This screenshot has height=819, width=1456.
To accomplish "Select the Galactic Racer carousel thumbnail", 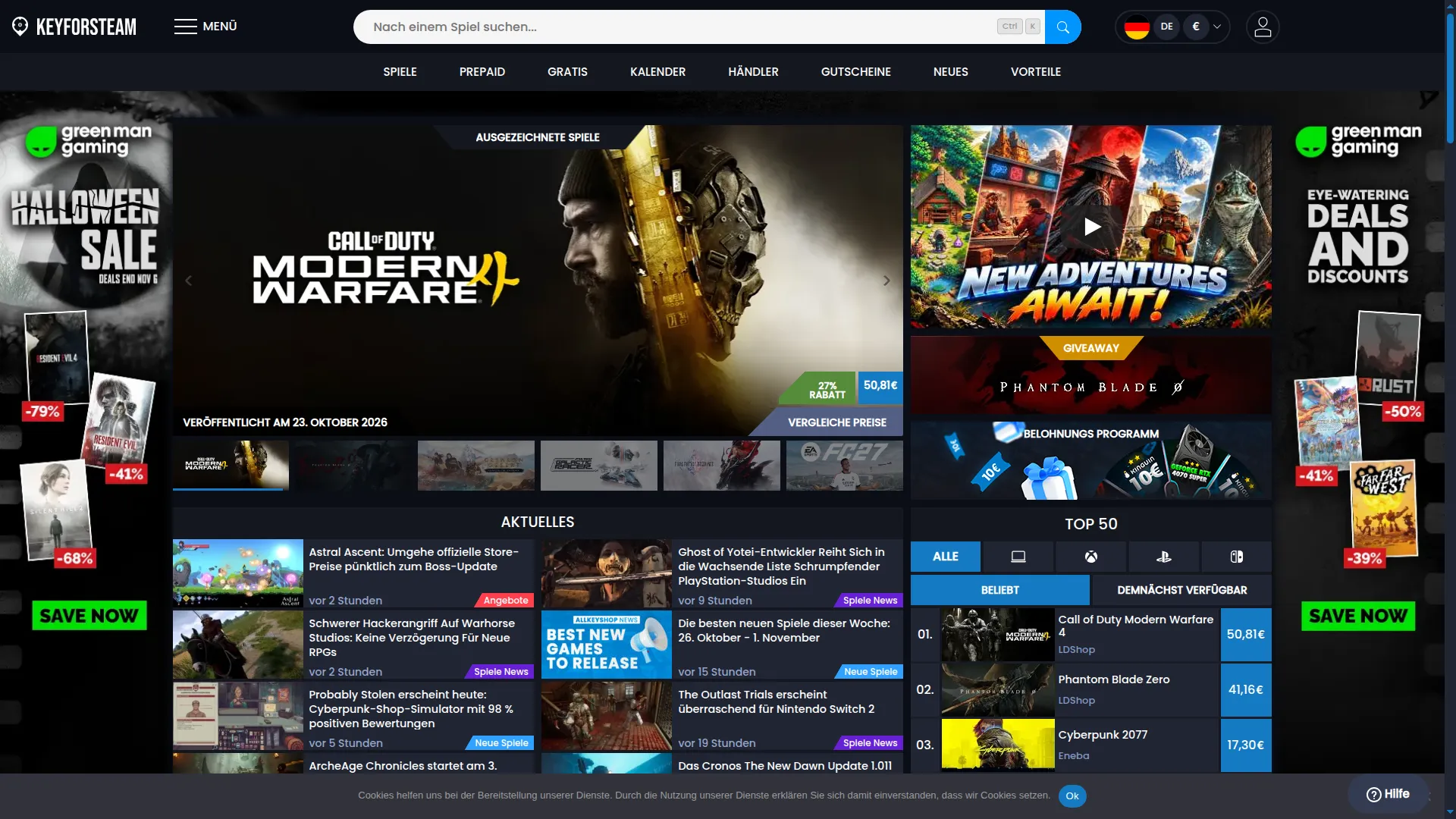I will [598, 465].
